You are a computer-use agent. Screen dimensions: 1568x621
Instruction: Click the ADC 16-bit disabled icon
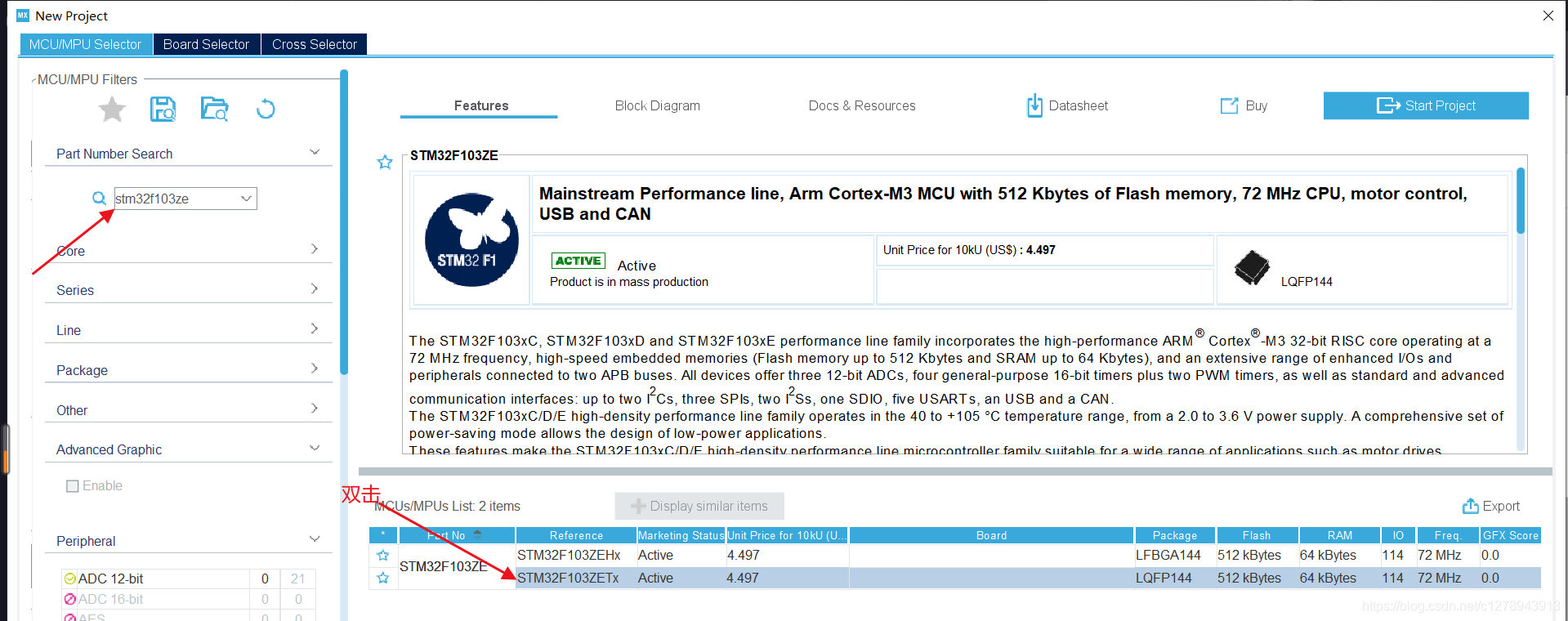[x=70, y=599]
